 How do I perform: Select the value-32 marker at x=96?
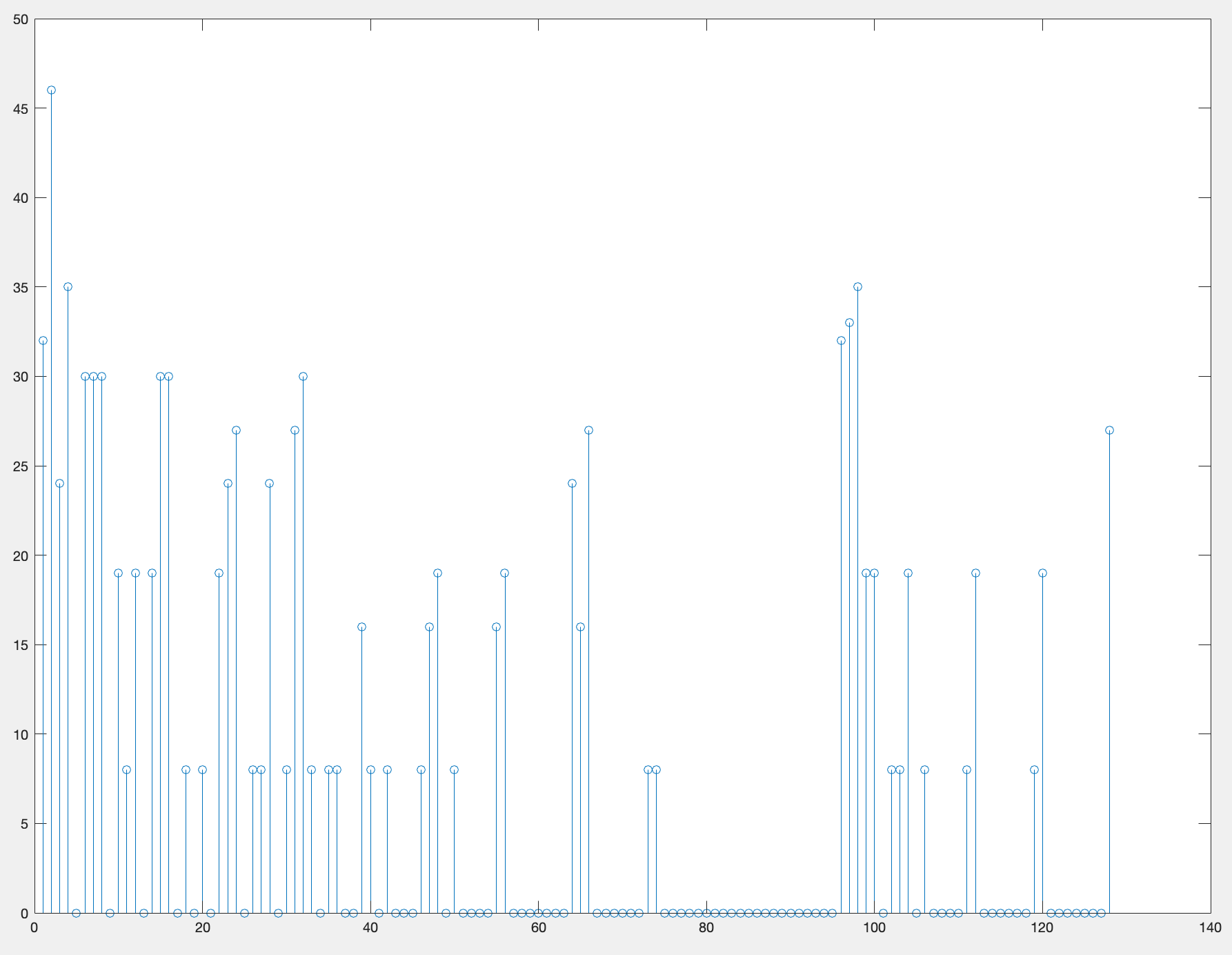point(841,341)
